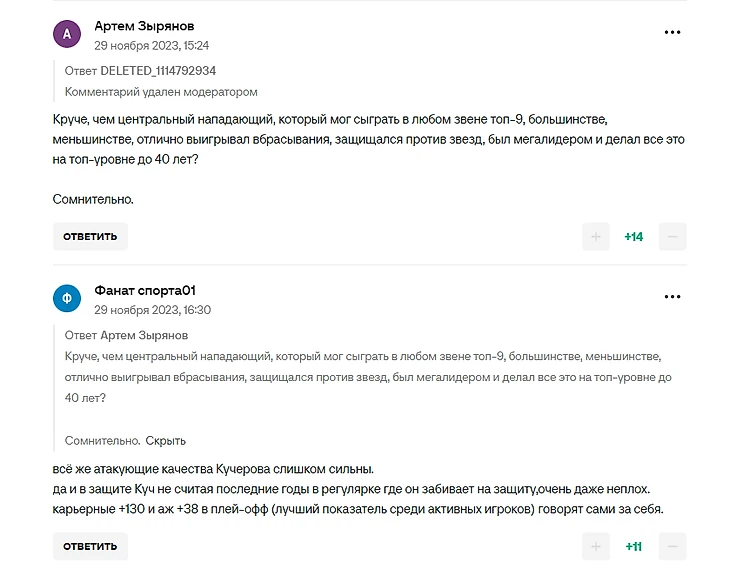Open three-dot menu on Фанат спорта01's comment

pyautogui.click(x=672, y=297)
